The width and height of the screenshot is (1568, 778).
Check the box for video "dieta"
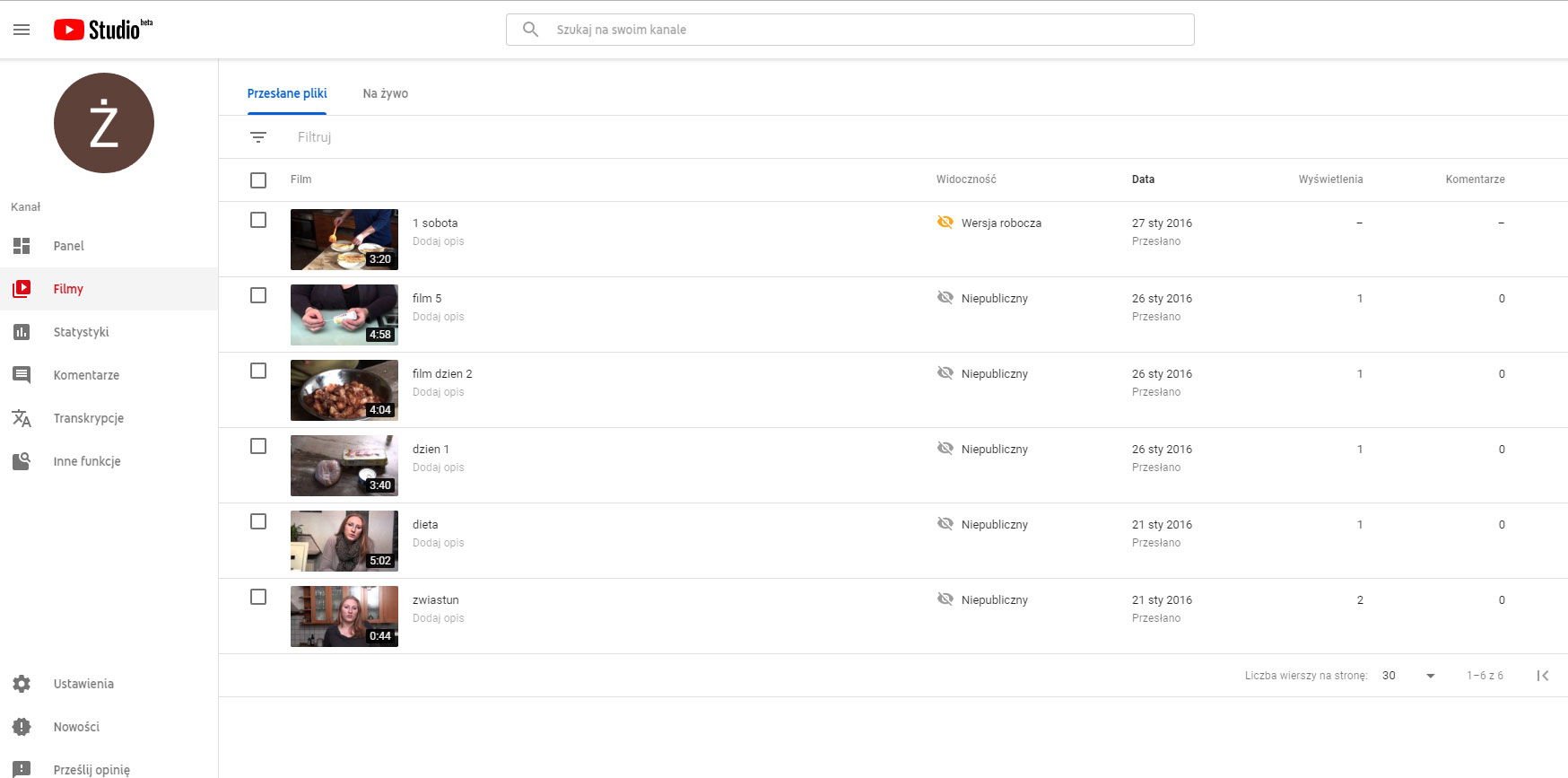pyautogui.click(x=258, y=521)
